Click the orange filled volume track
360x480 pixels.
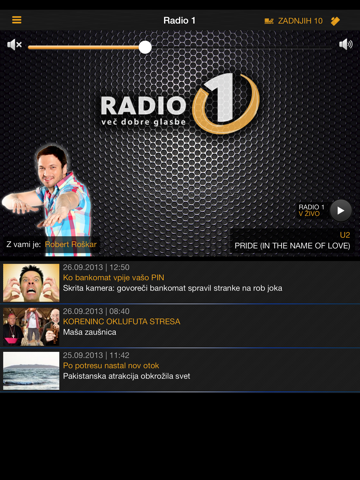84,47
